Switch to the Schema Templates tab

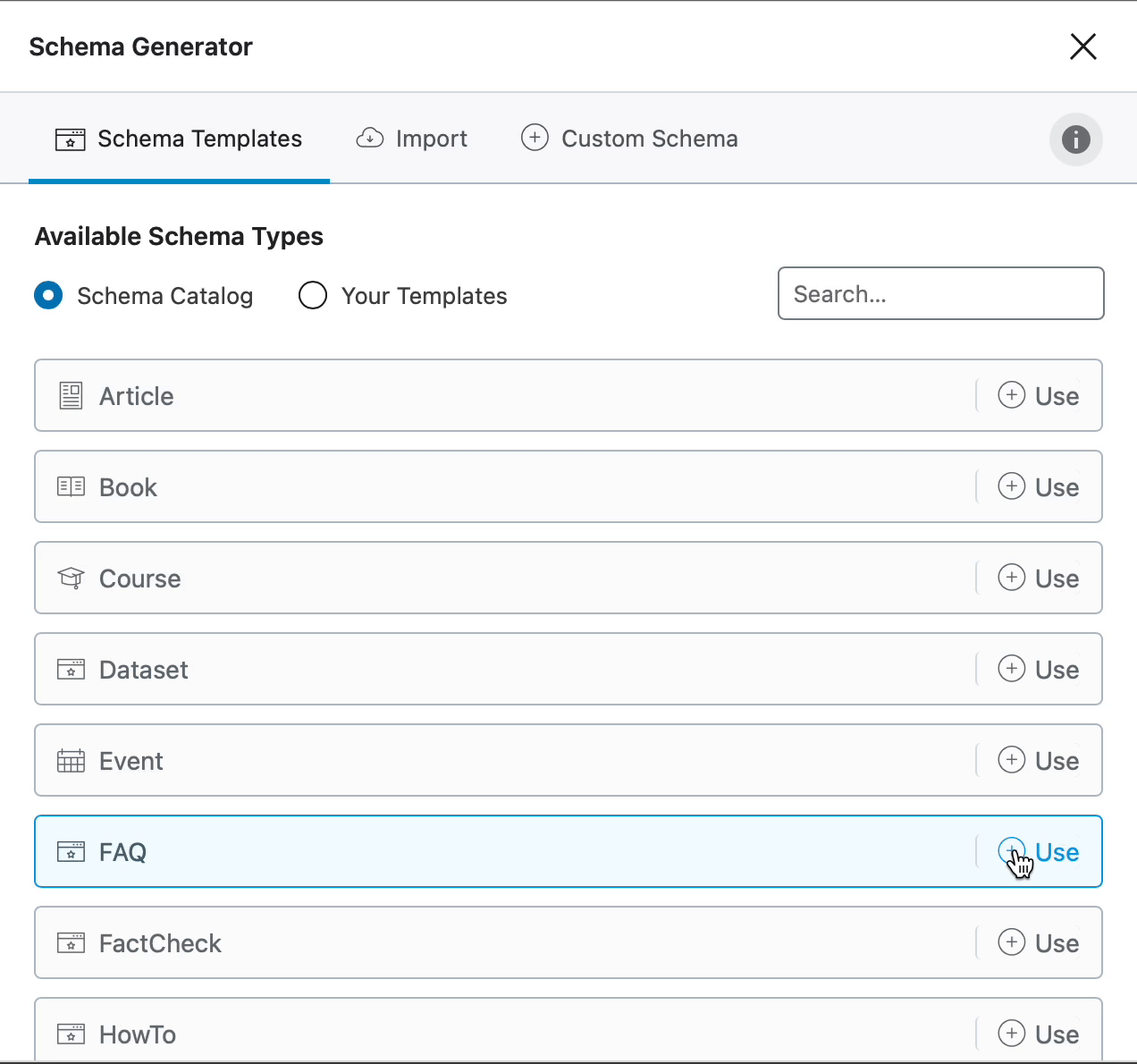[179, 139]
